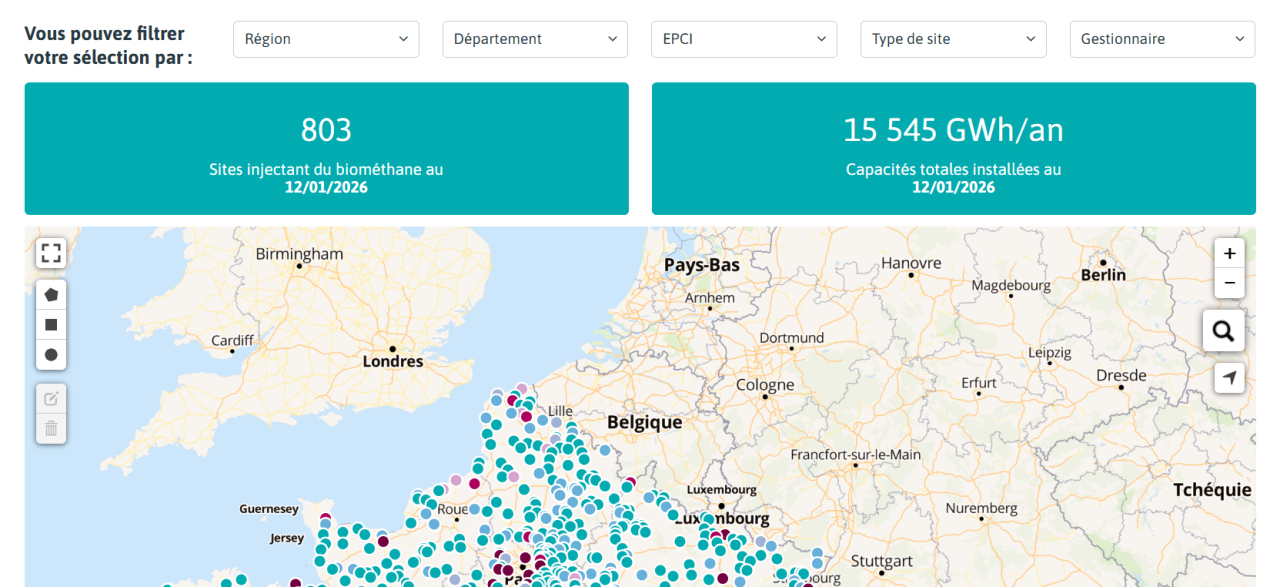Toggle fullscreen map view
The image size is (1280, 587).
tap(51, 253)
